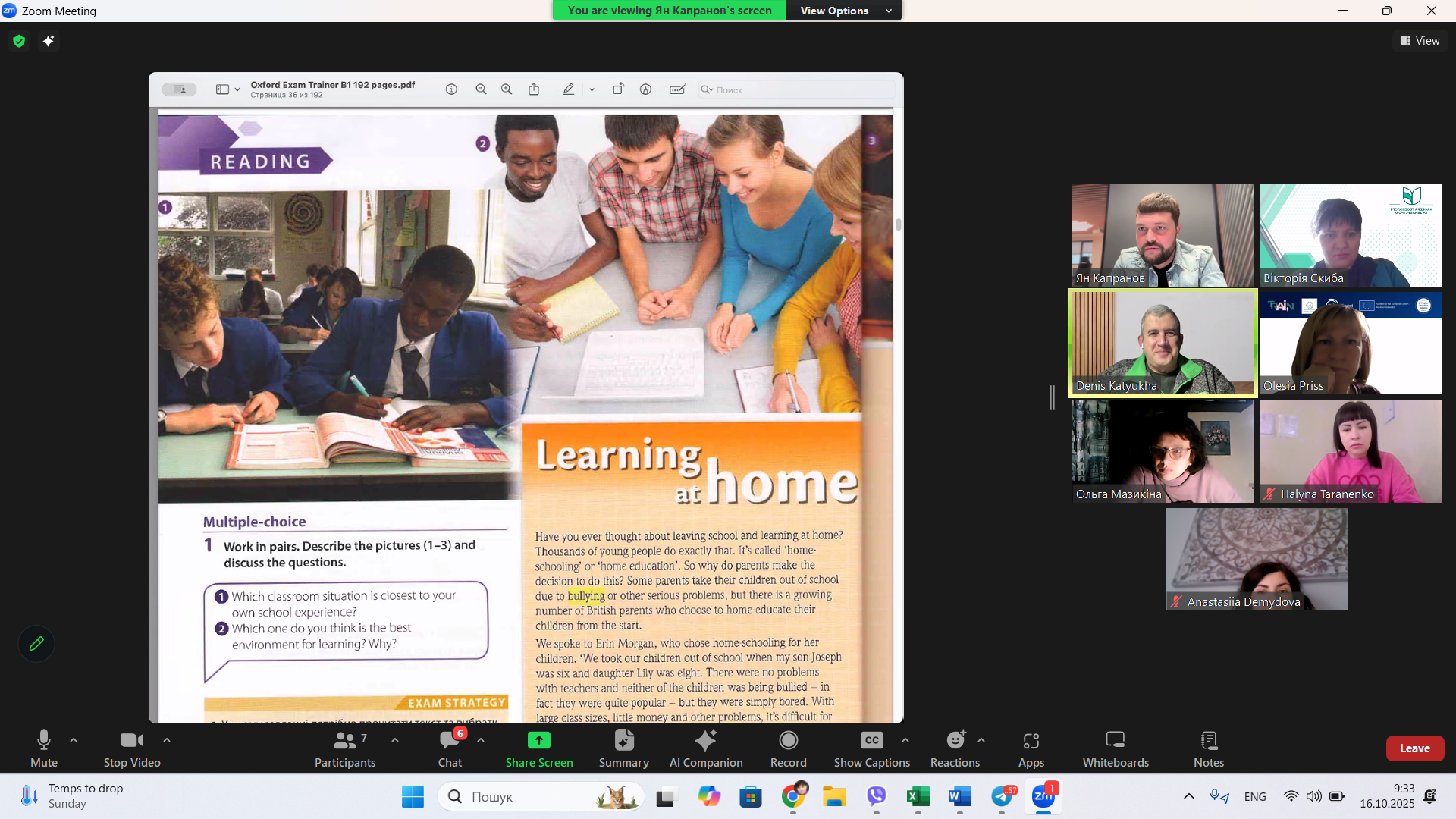The height and width of the screenshot is (819, 1456).
Task: Open the View layout menu
Action: 1420,41
